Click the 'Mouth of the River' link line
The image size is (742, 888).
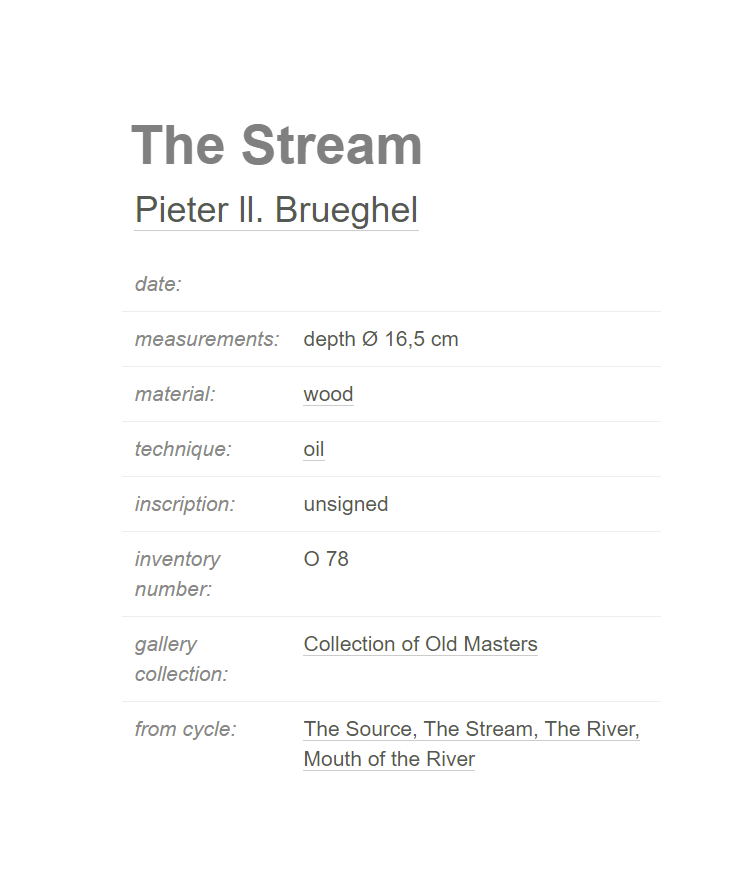tap(389, 759)
